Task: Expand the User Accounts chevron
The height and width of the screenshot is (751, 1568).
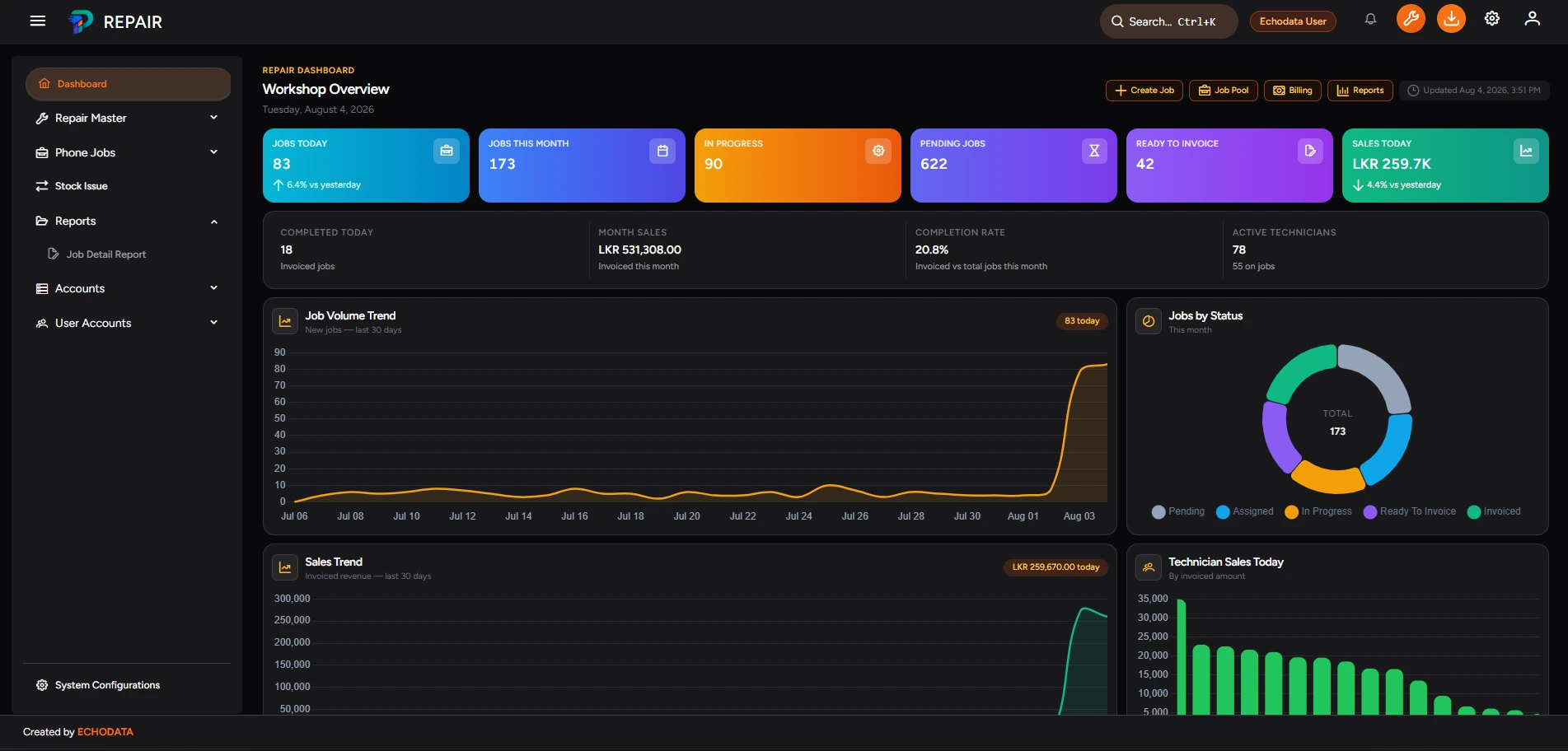Action: pyautogui.click(x=214, y=323)
